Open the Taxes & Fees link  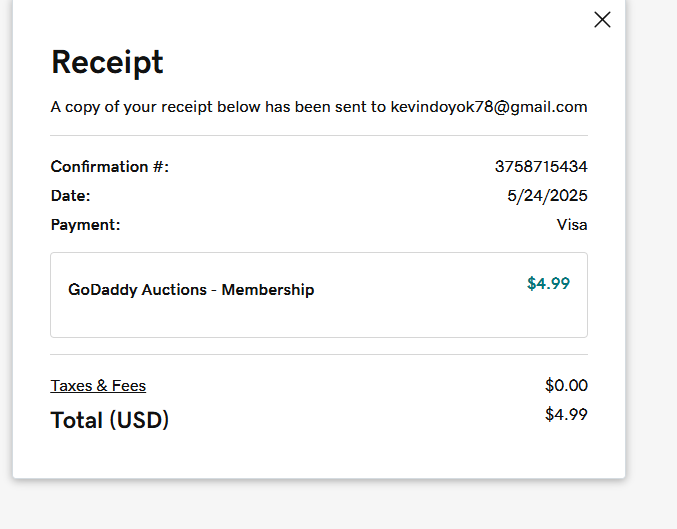click(98, 385)
